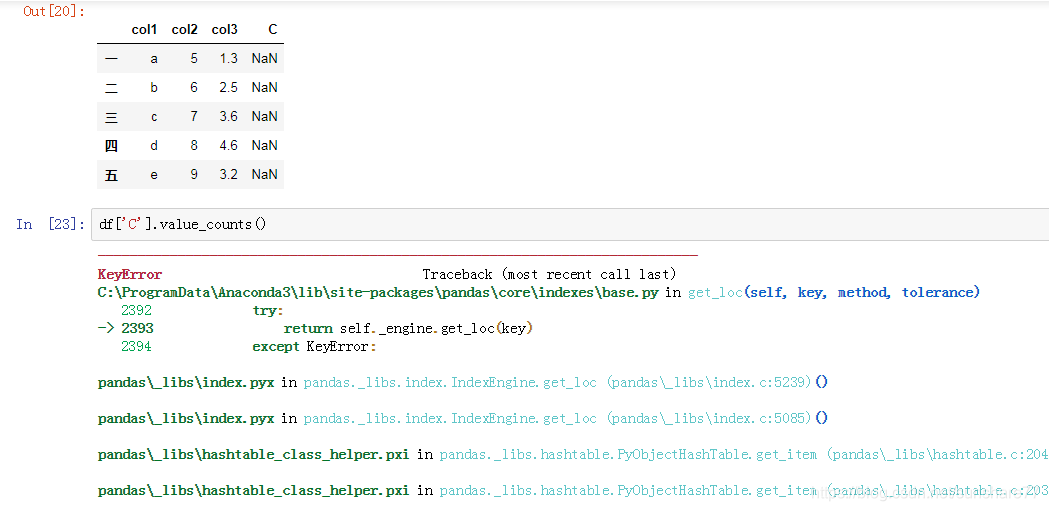
Task: Click the index.c:5085 traceback line
Action: pyautogui.click(x=463, y=419)
